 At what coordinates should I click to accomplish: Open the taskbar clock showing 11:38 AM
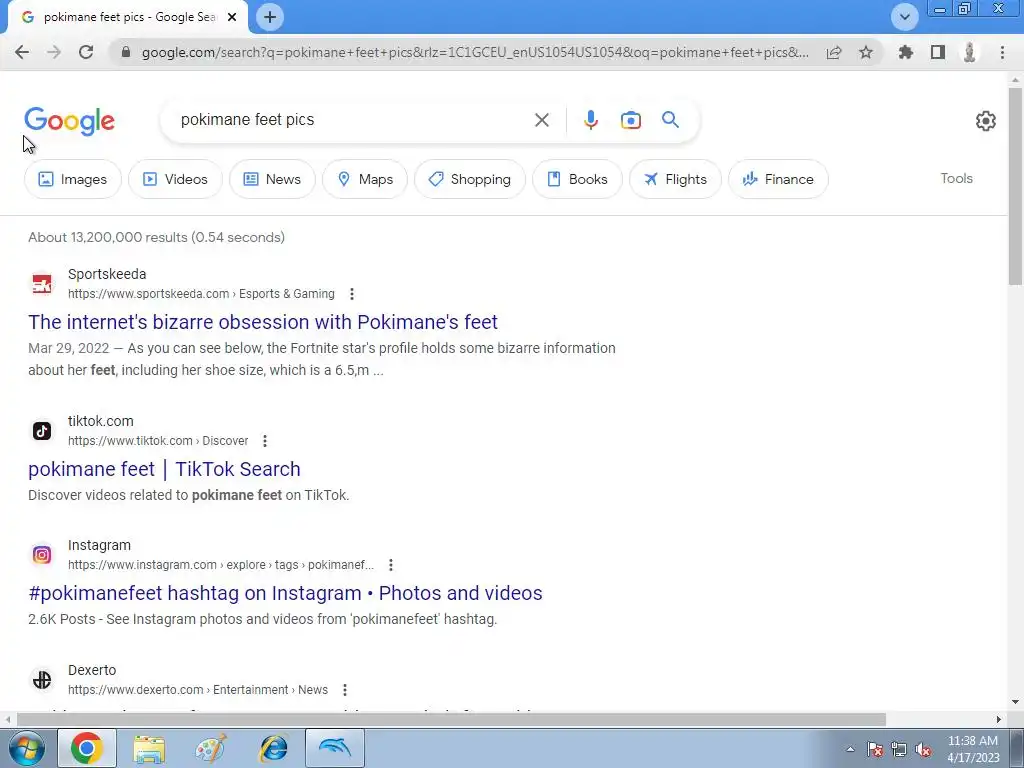pyautogui.click(x=973, y=749)
